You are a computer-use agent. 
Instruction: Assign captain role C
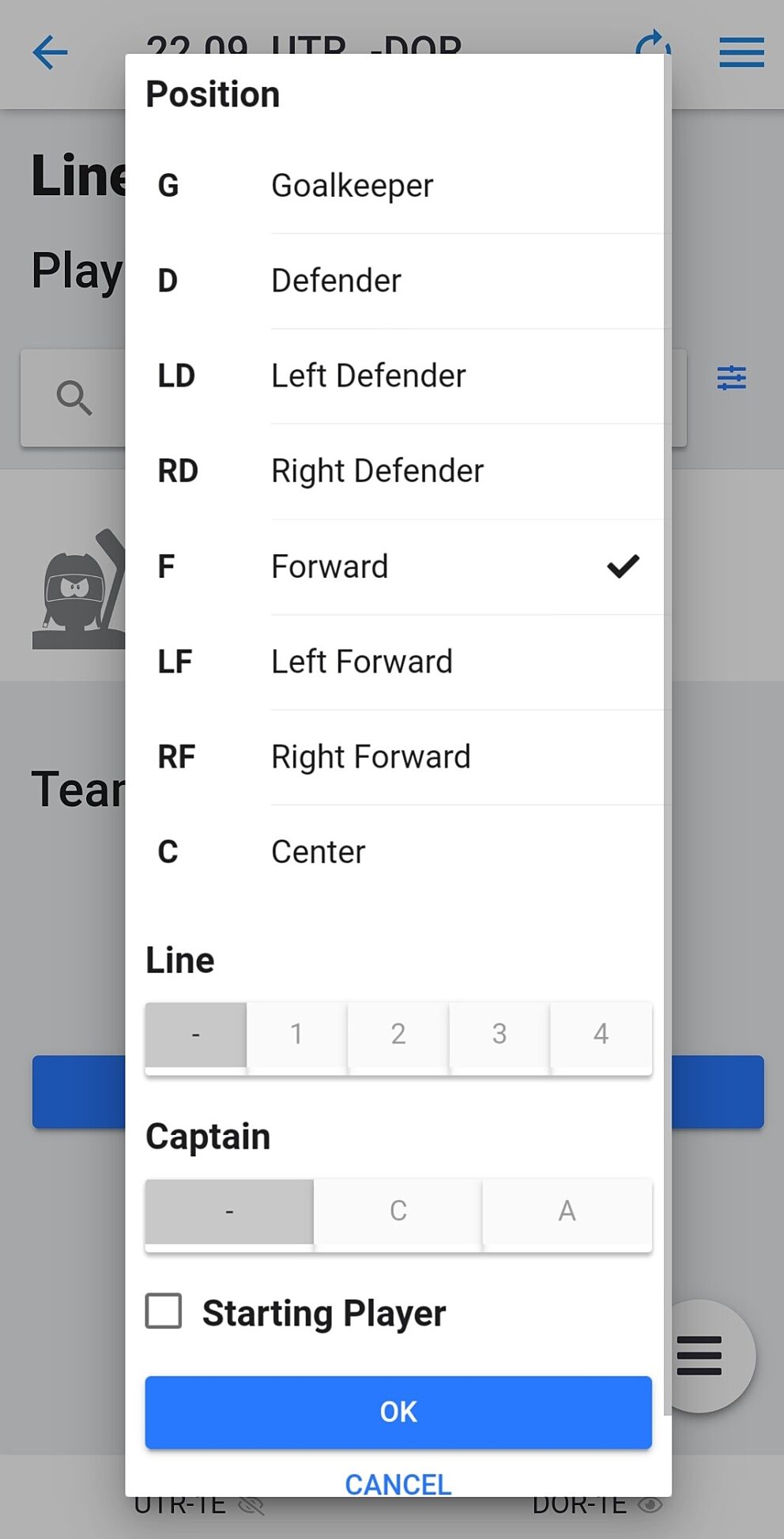pyautogui.click(x=398, y=1211)
